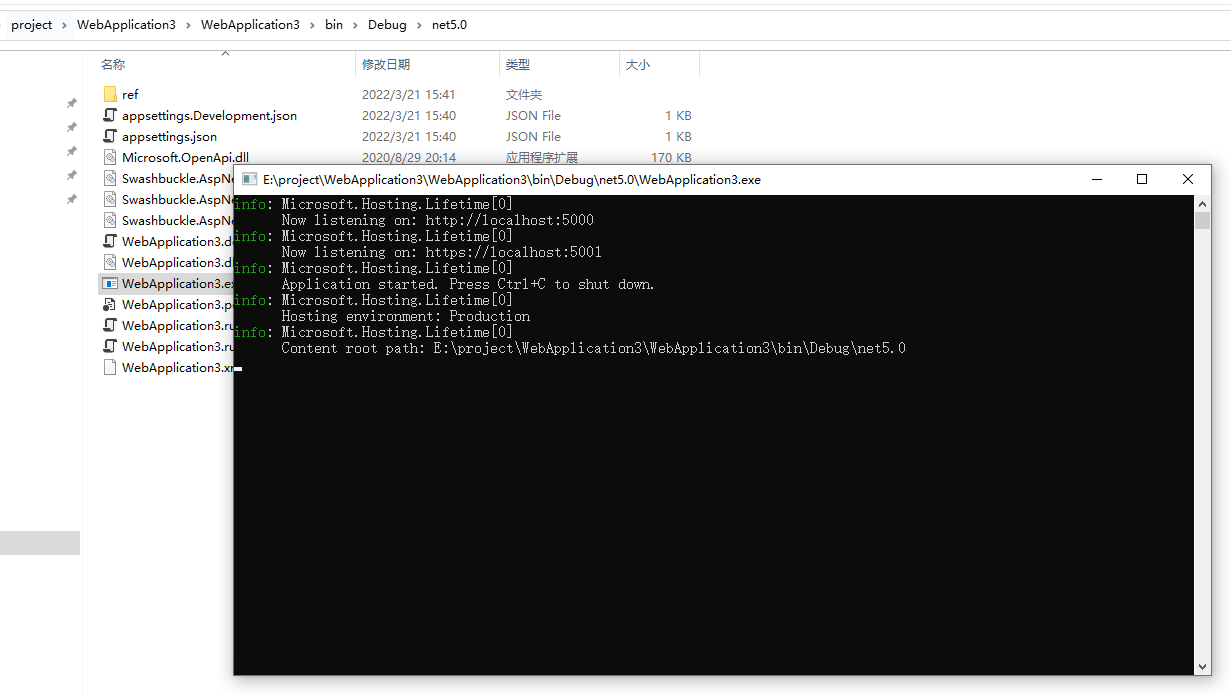
Task: Click the WebApplication3.xml document icon
Action: tap(110, 367)
